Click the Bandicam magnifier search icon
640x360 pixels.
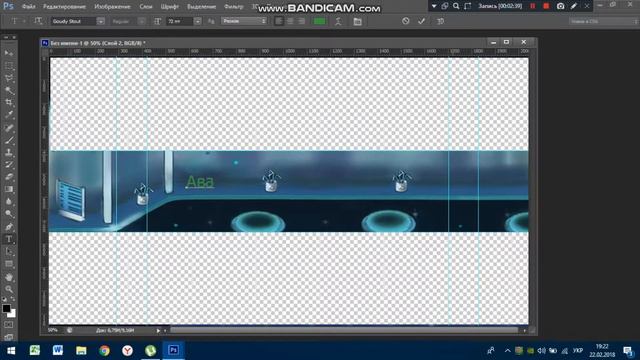click(x=456, y=6)
